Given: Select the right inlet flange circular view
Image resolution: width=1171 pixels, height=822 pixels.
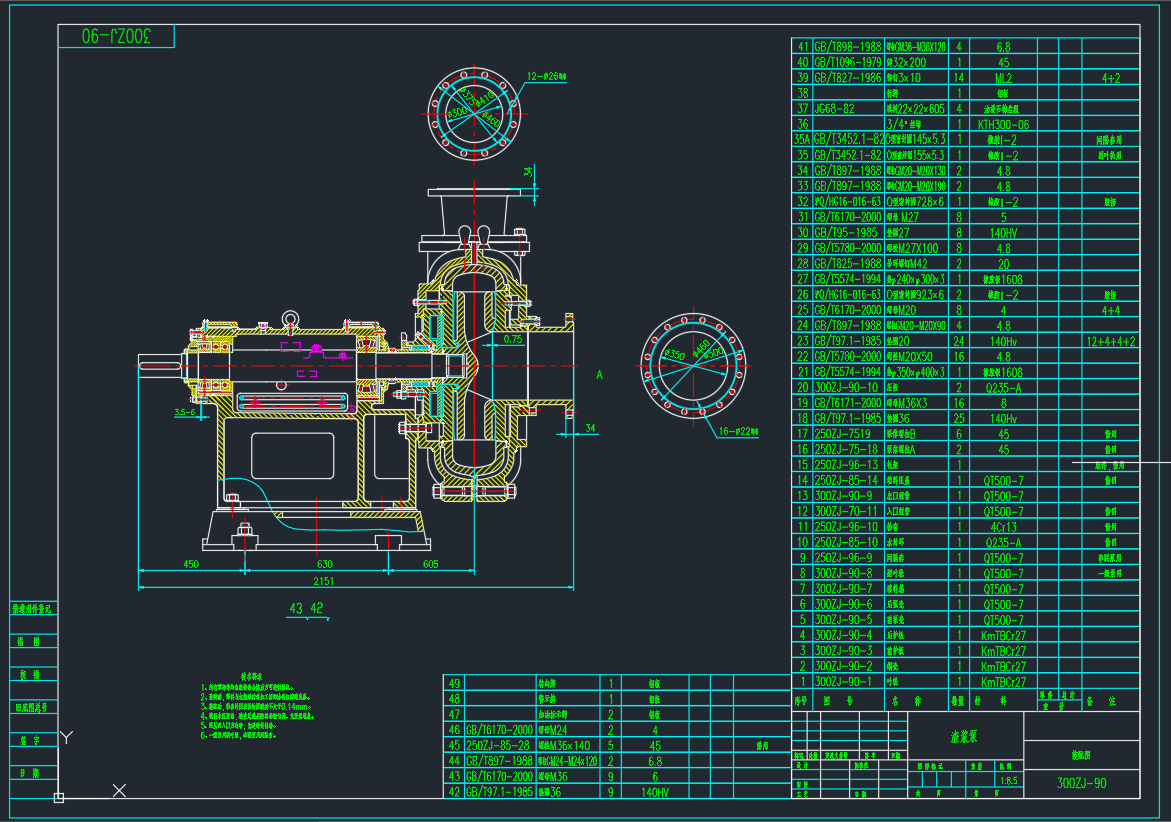Looking at the screenshot, I should click(695, 367).
